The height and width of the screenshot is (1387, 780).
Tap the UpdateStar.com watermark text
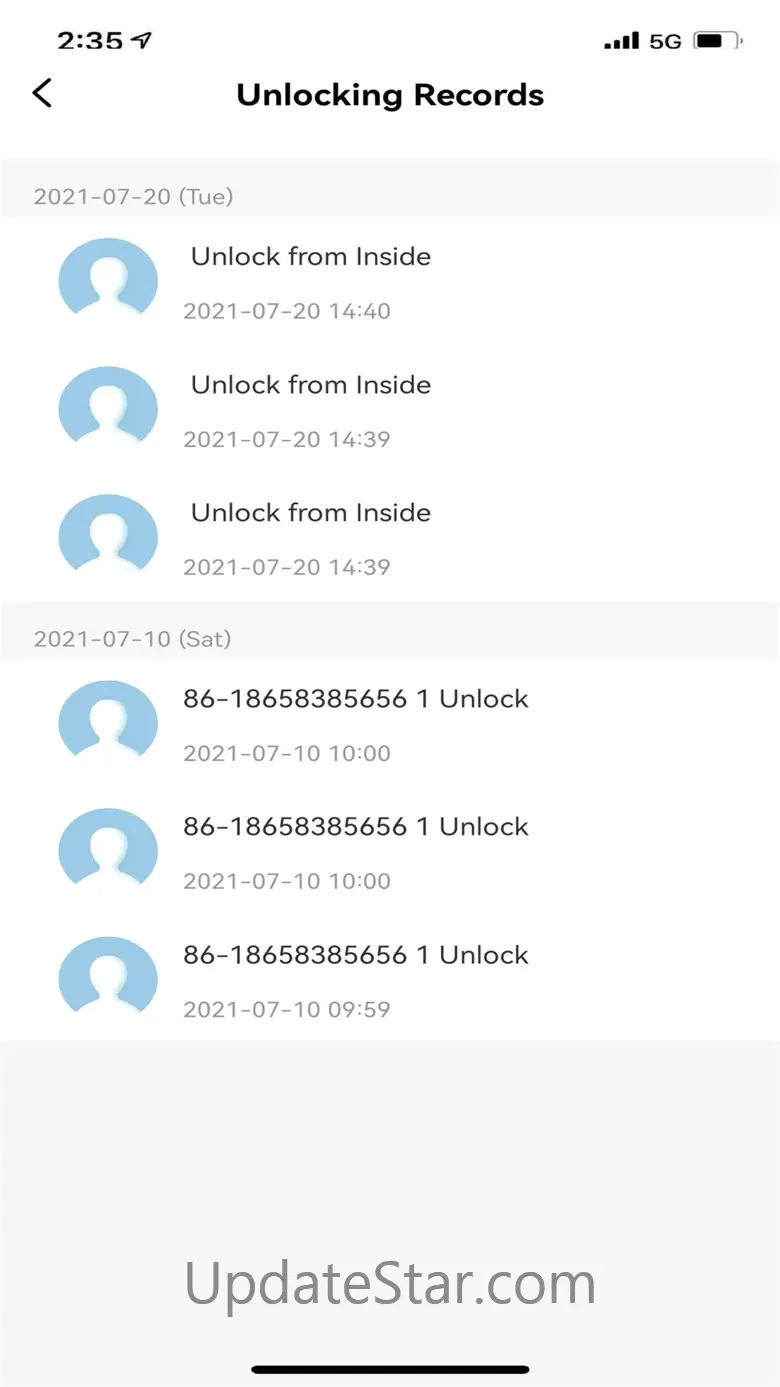pos(390,1283)
